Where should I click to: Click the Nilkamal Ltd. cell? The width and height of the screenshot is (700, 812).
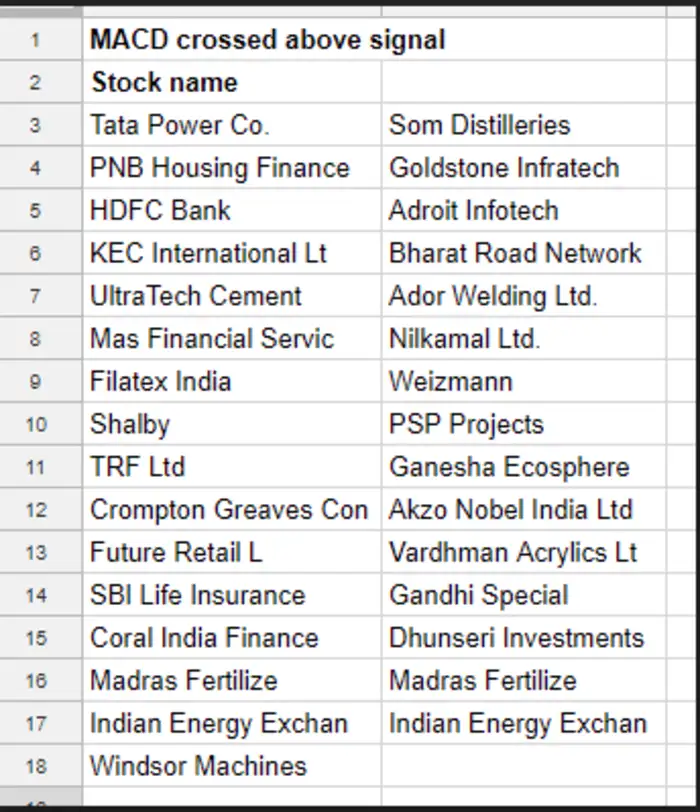coord(464,339)
